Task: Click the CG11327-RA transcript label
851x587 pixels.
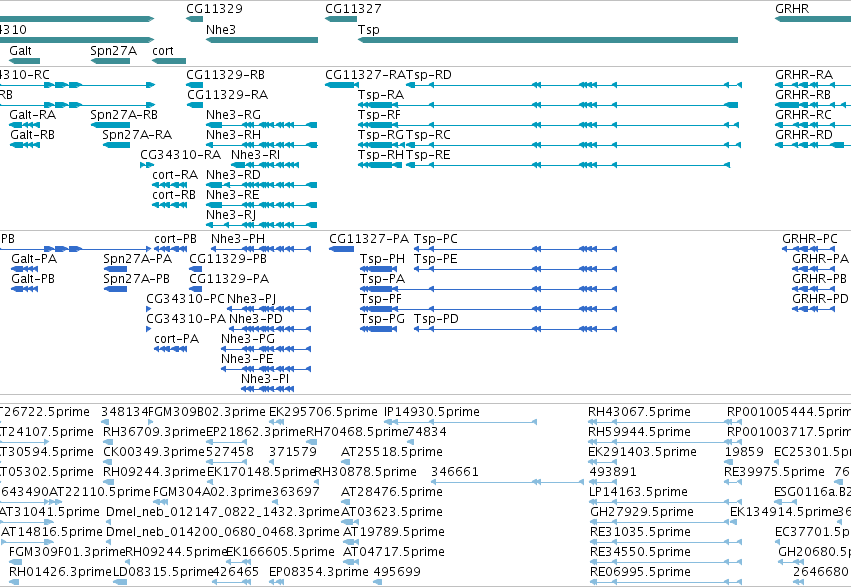Action: click(x=365, y=75)
